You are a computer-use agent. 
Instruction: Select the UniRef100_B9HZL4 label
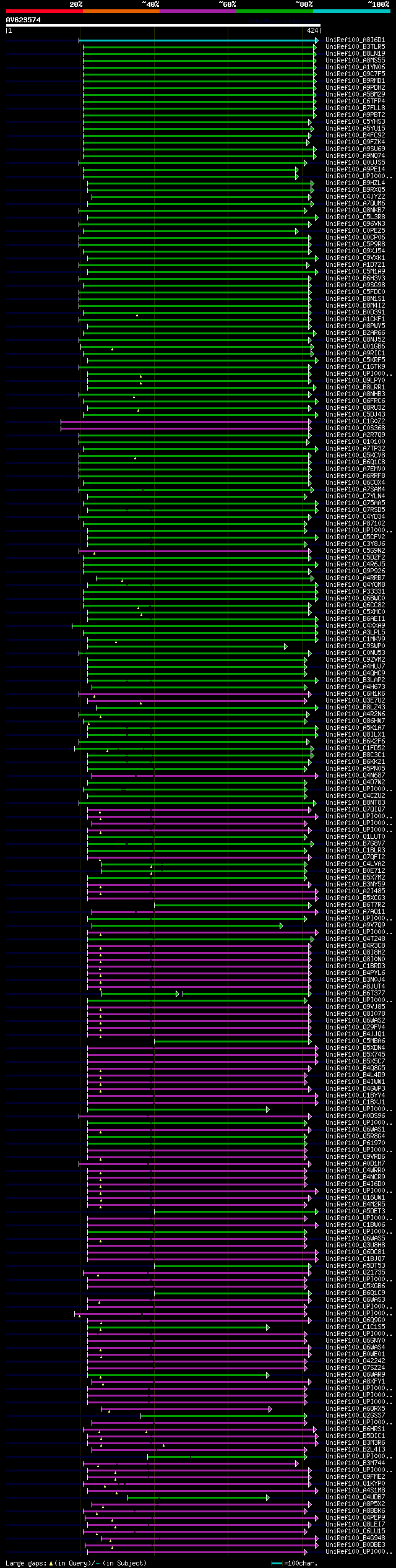coord(355,183)
